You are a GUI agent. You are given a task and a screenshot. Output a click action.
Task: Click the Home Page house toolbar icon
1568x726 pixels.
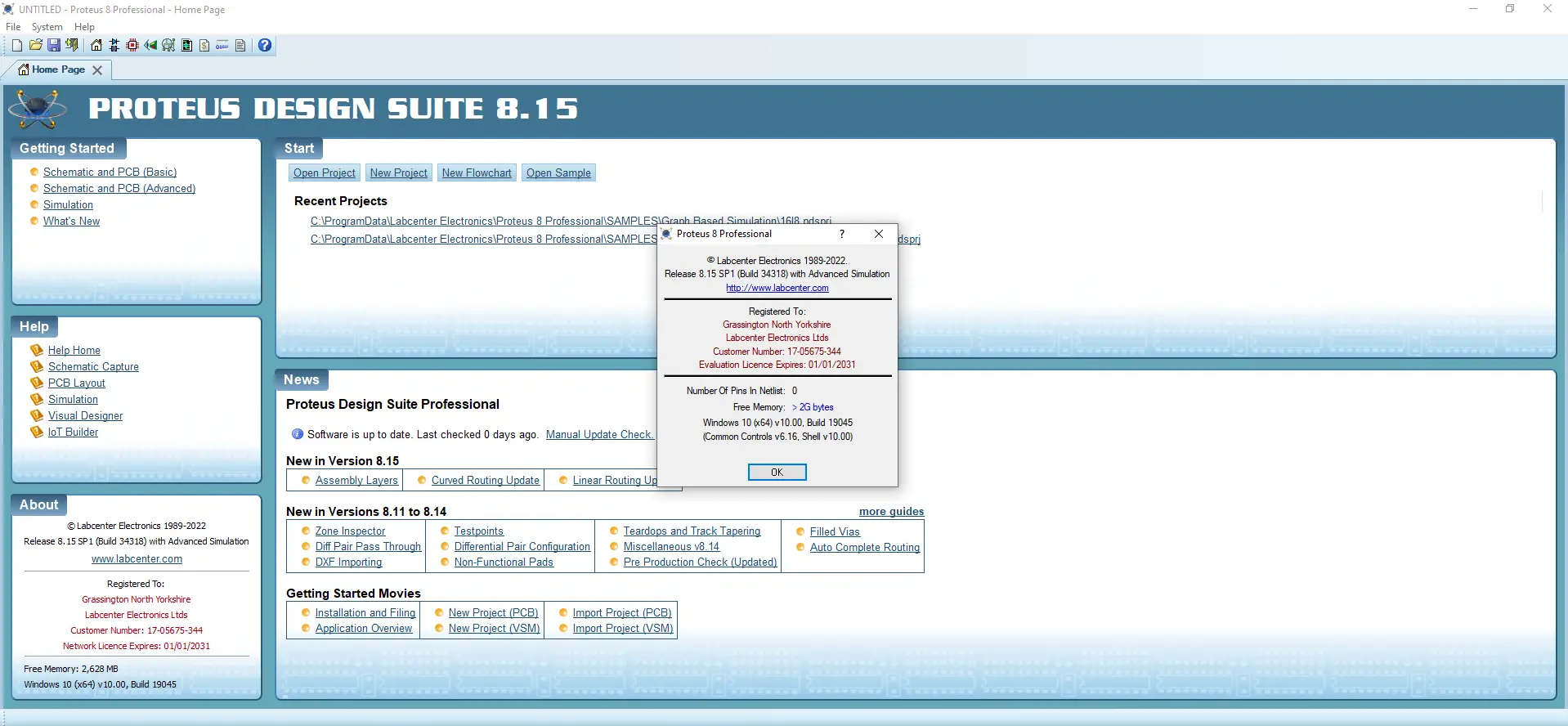point(96,46)
